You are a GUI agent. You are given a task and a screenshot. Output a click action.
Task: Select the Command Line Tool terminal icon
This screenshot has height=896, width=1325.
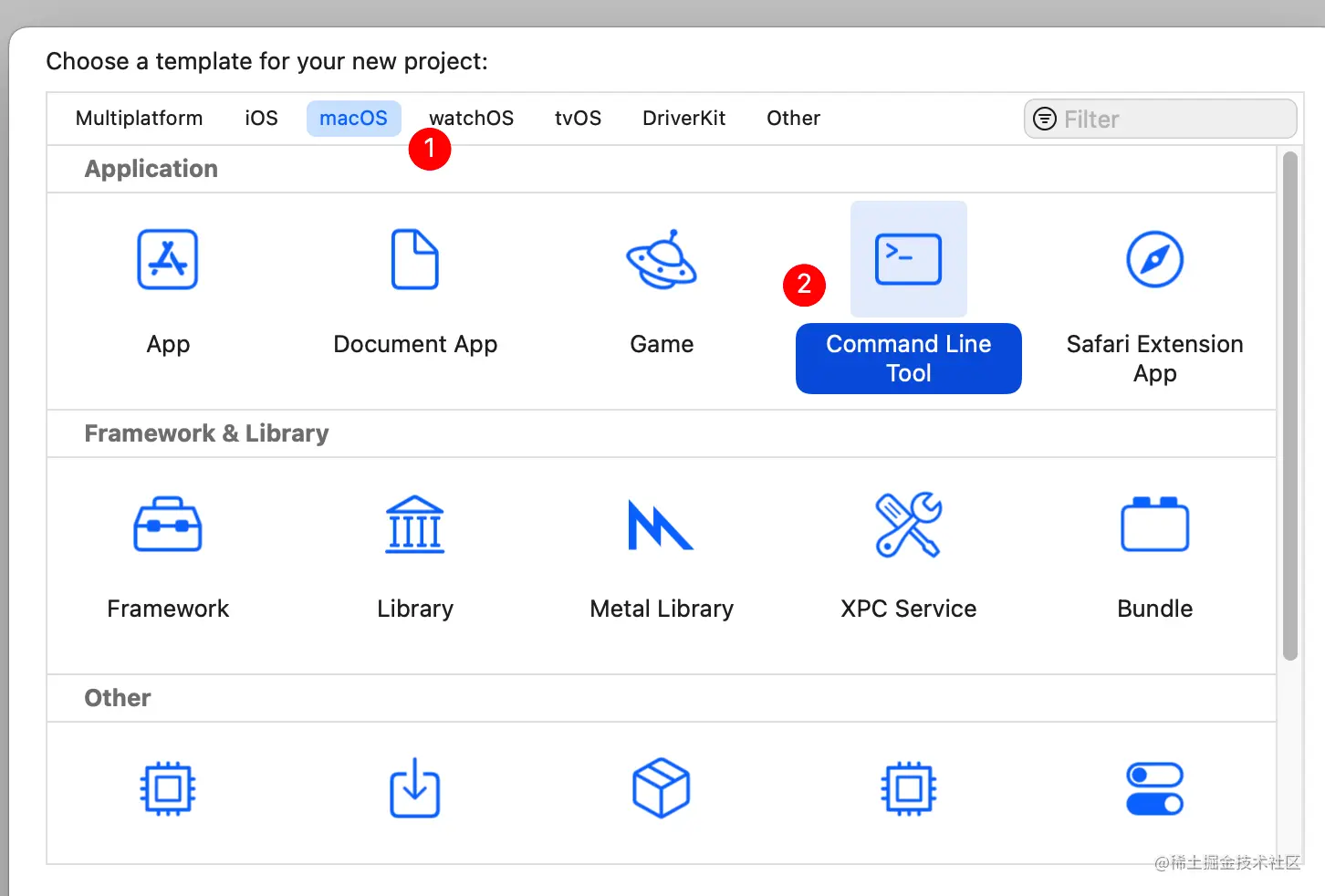(909, 259)
